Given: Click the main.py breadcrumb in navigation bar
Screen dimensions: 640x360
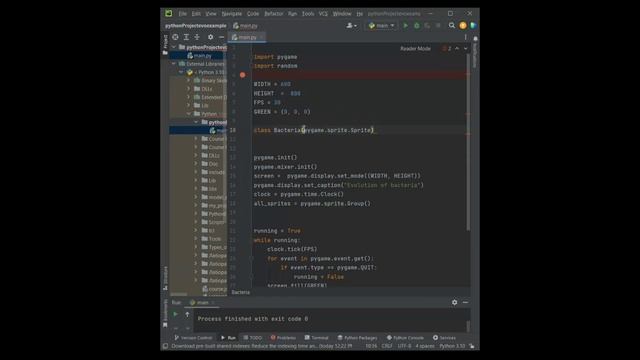Looking at the screenshot, I should 245,26.
